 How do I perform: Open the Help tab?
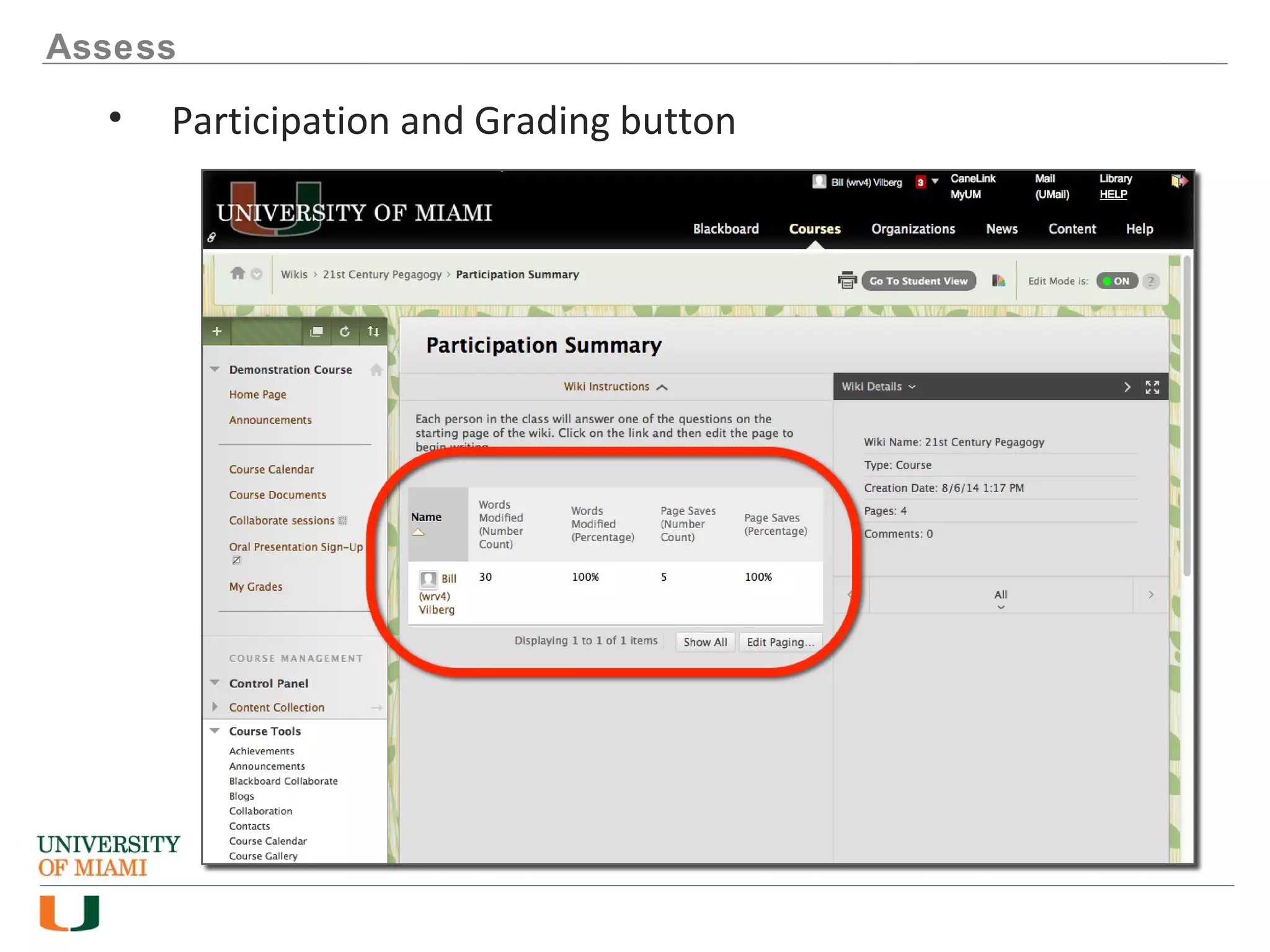click(1139, 229)
